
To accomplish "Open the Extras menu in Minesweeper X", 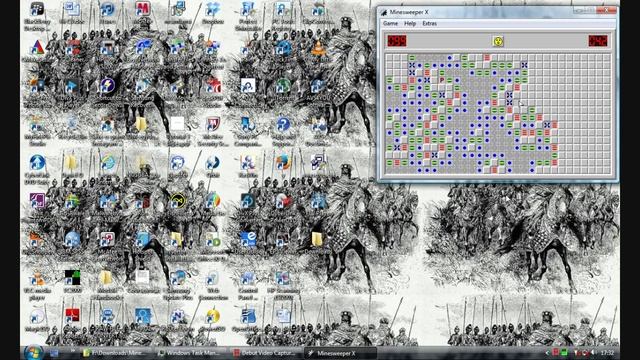I will [x=429, y=24].
